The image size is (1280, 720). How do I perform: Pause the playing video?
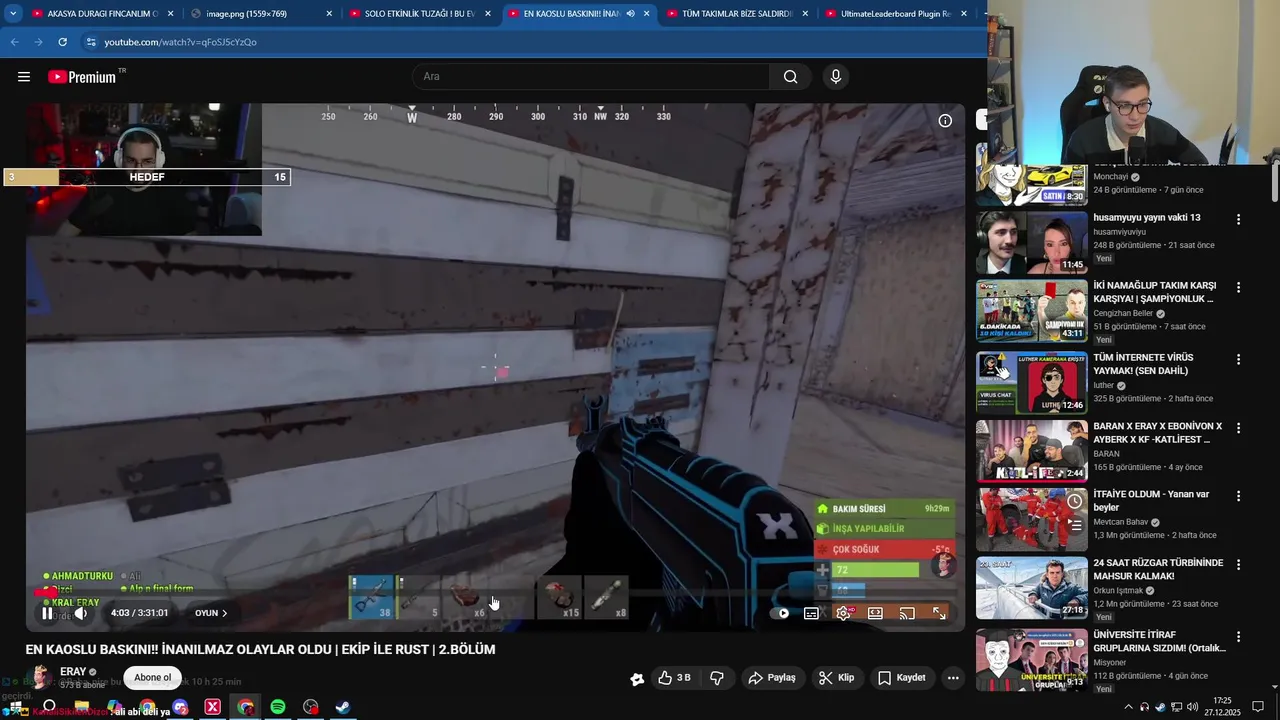click(x=47, y=613)
